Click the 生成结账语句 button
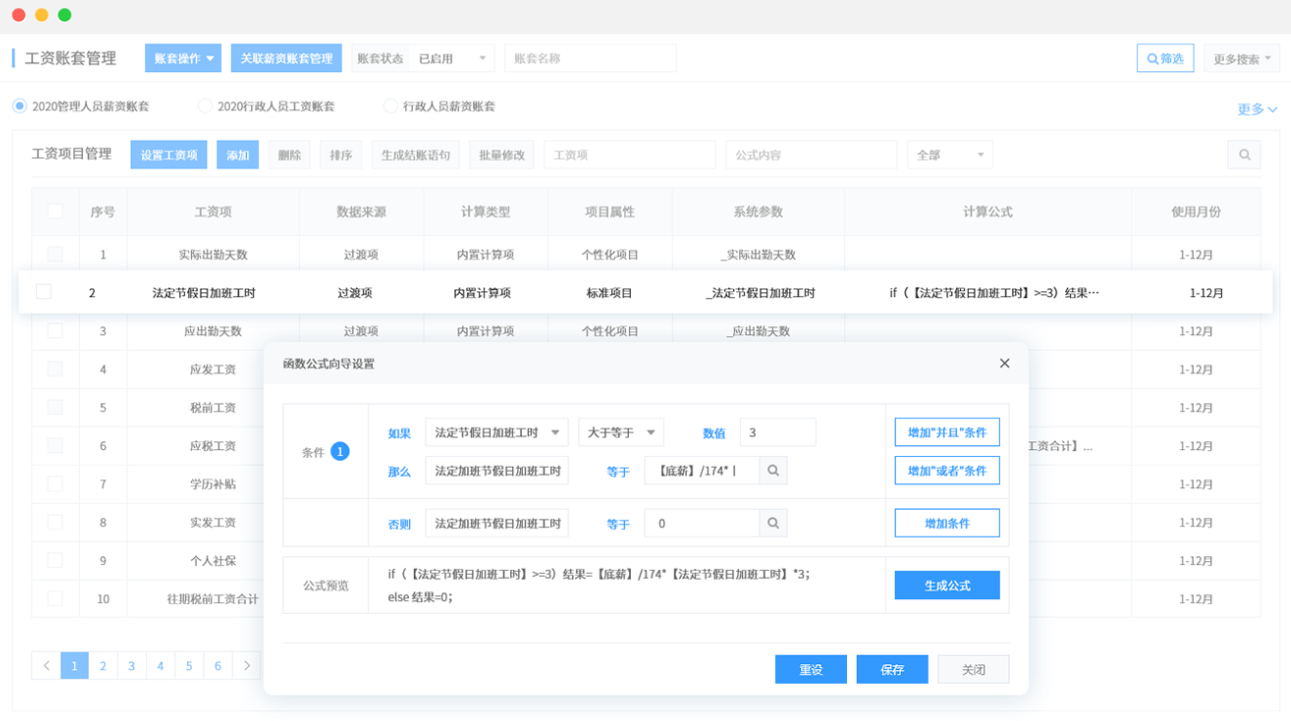This screenshot has width=1291, height=721. pos(416,155)
